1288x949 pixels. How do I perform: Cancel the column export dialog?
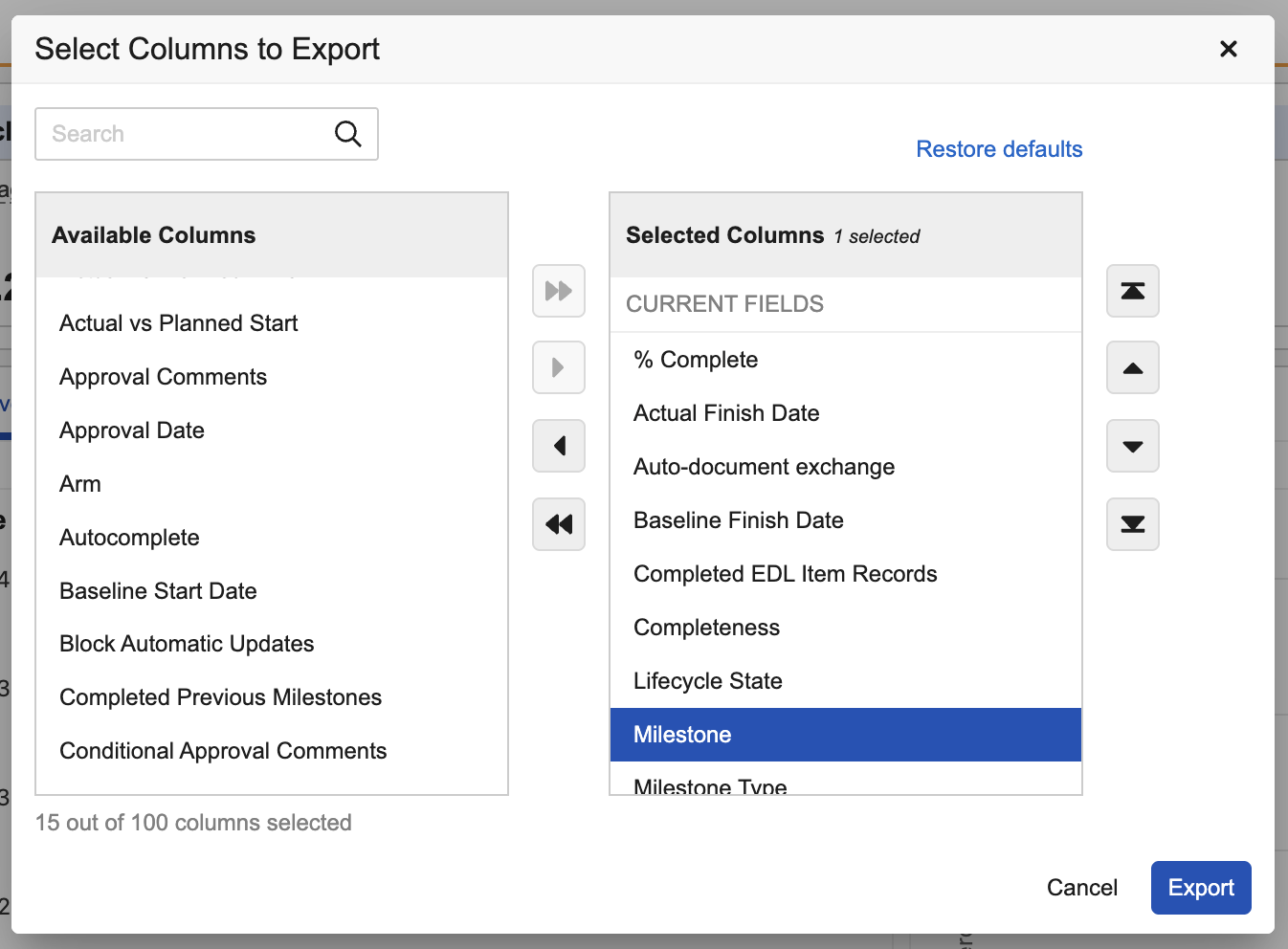1081,888
